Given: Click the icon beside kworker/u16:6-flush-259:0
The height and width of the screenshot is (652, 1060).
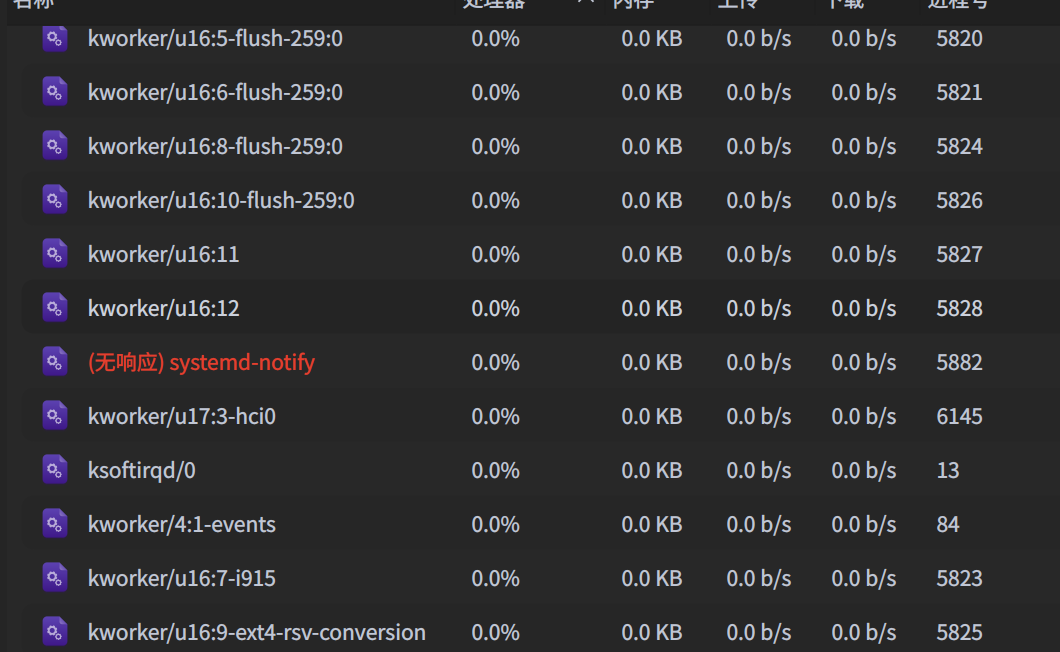Looking at the screenshot, I should click(54, 92).
